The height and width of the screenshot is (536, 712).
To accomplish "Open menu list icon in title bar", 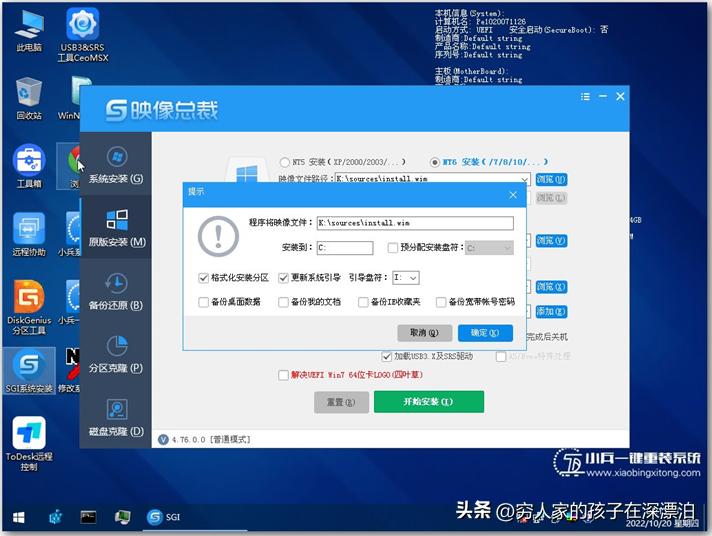I will point(585,96).
